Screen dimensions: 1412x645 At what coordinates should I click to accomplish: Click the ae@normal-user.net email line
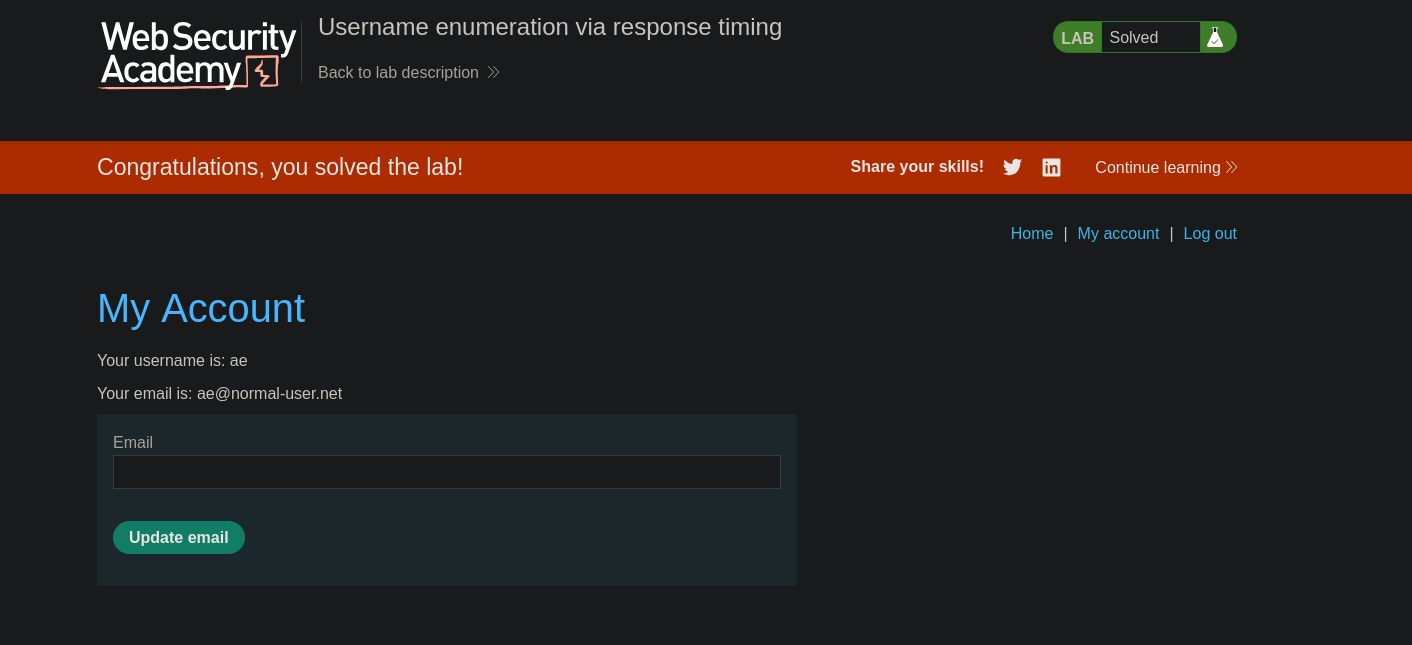pyautogui.click(x=219, y=394)
